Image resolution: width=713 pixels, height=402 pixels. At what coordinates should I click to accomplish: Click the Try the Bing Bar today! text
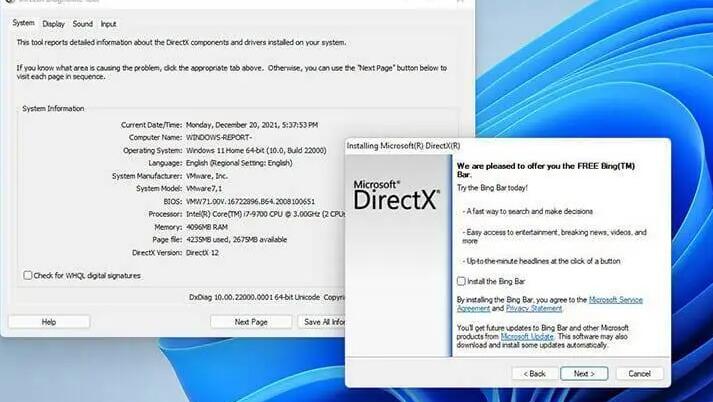click(492, 187)
